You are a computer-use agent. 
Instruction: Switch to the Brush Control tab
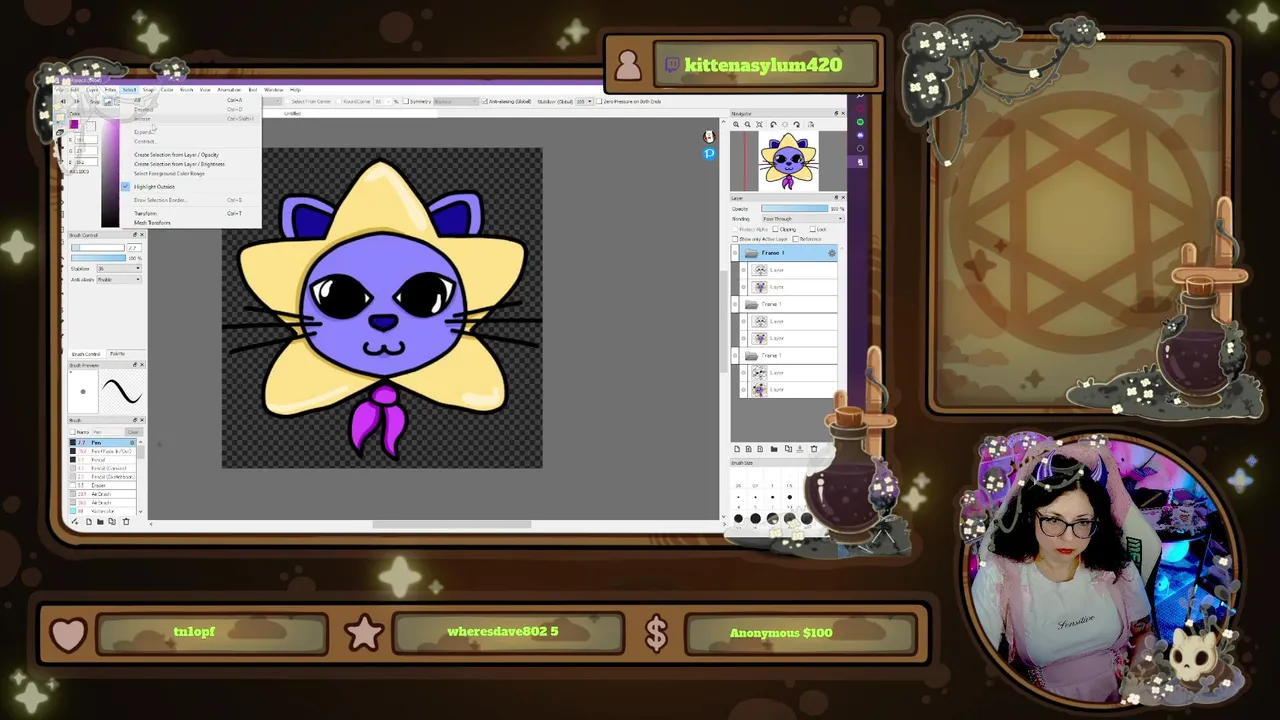click(x=86, y=354)
